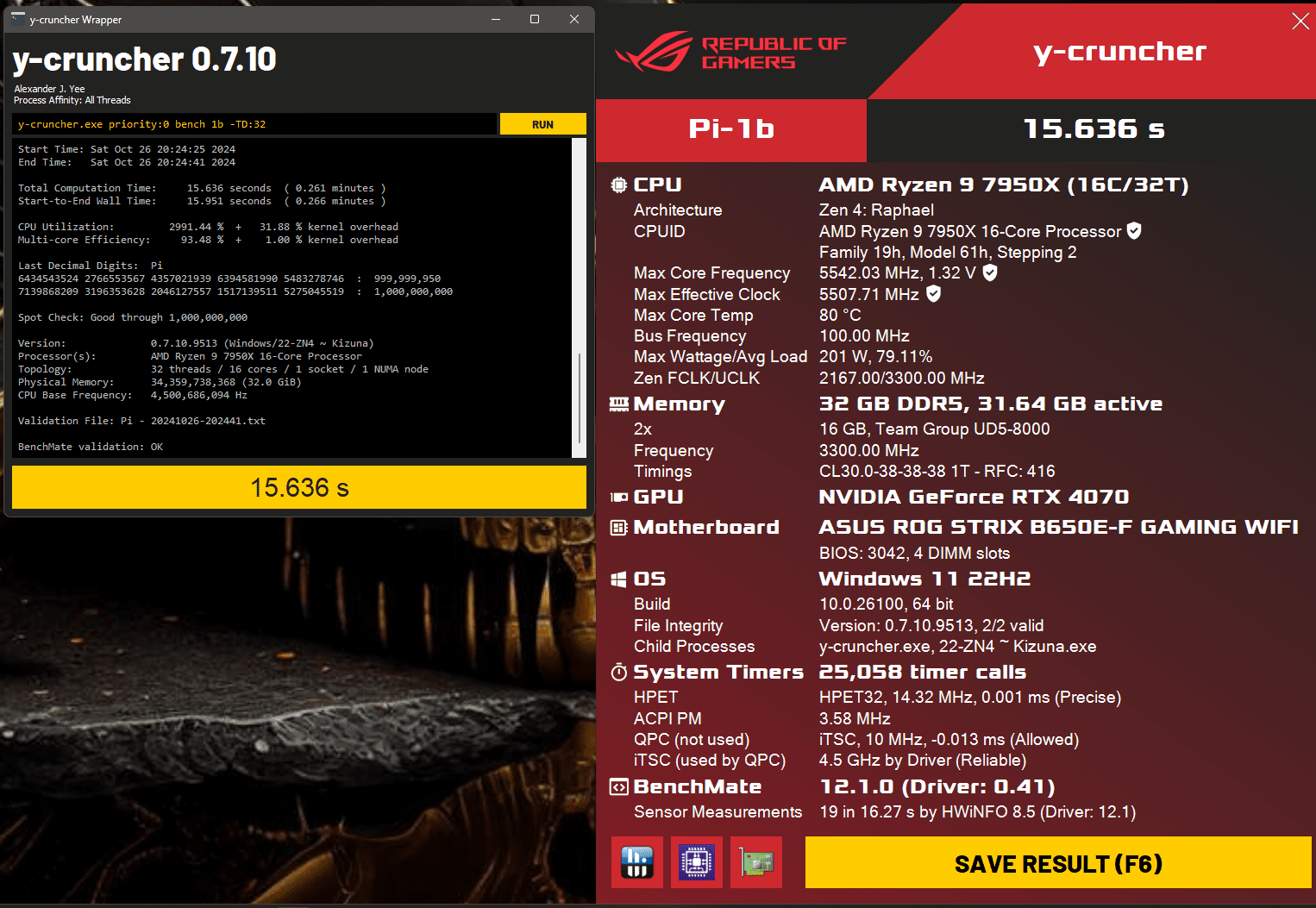Click '19 in 16.27 s by HWiNFO 8.5' text
1316x908 pixels.
coord(927,812)
